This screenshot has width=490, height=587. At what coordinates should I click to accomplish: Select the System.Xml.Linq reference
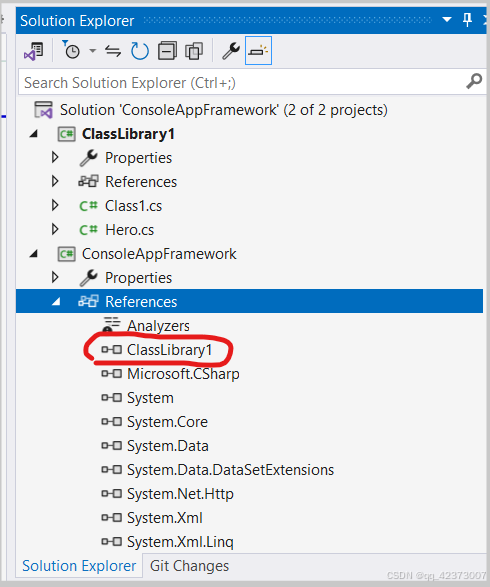tap(180, 542)
